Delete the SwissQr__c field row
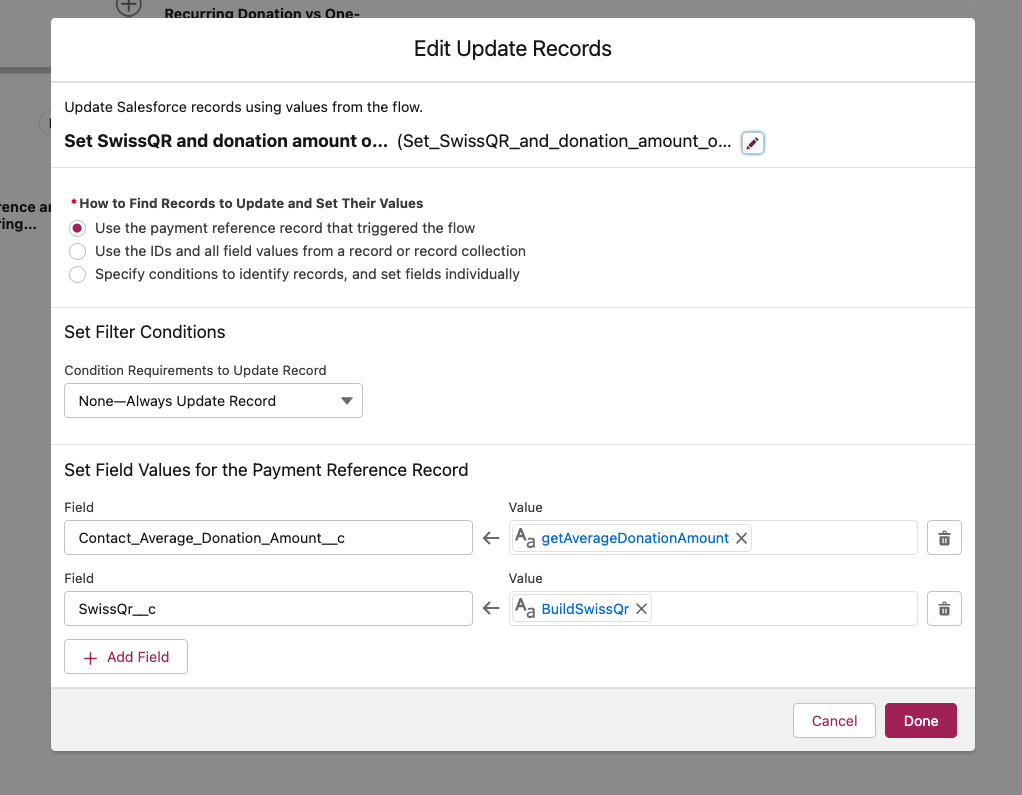1022x795 pixels. tap(944, 609)
